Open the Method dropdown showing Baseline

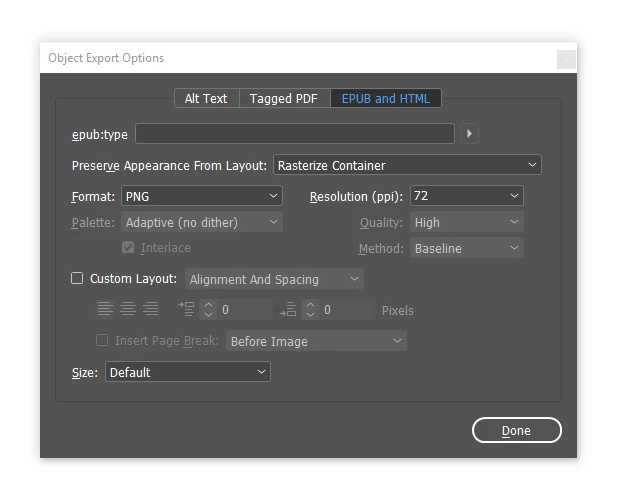[x=466, y=248]
